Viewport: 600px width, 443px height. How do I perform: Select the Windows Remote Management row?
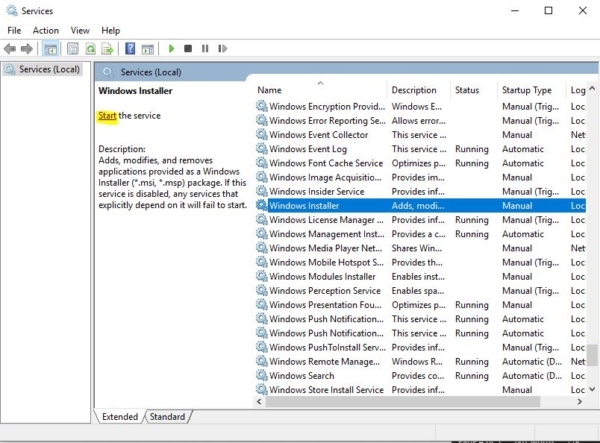pyautogui.click(x=420, y=361)
